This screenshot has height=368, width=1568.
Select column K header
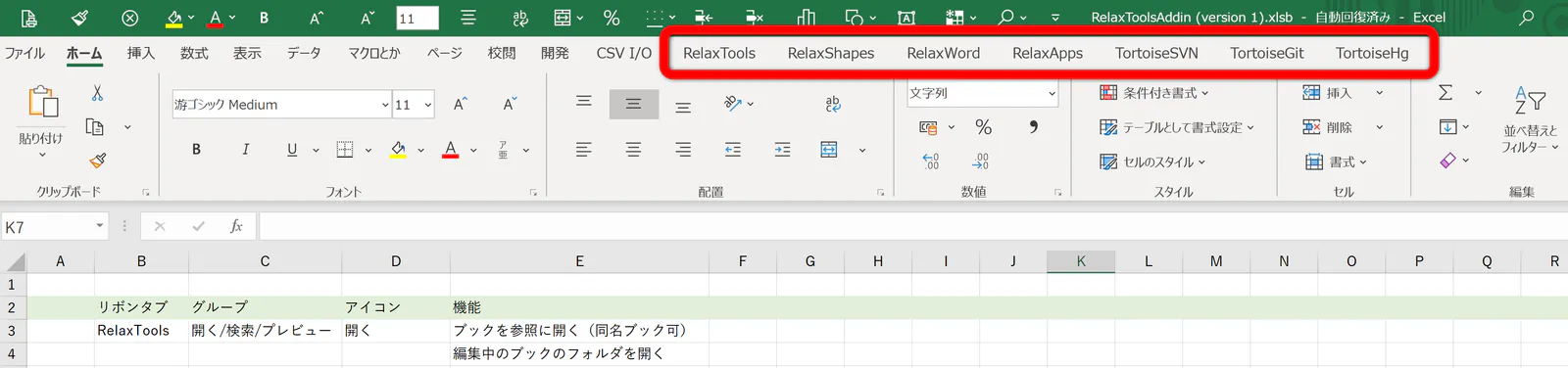pyautogui.click(x=1081, y=261)
